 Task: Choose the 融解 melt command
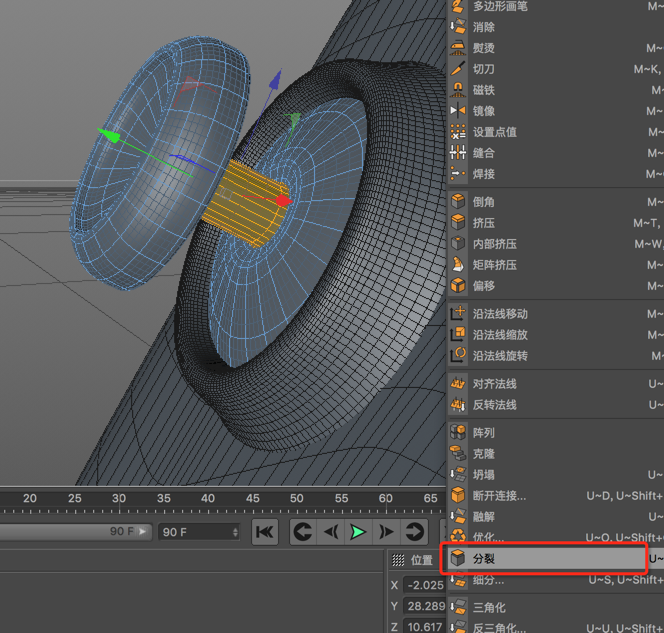(x=556, y=517)
